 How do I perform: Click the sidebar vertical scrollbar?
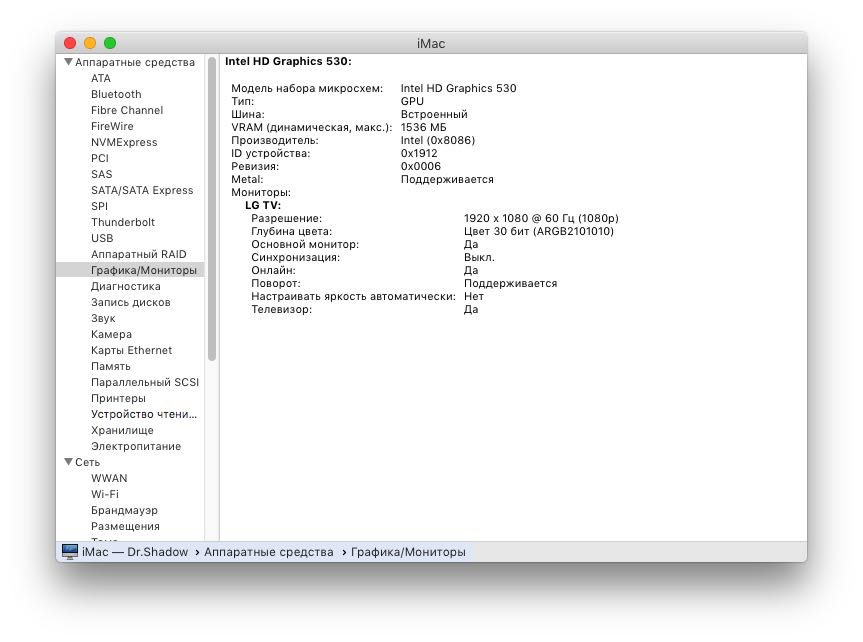212,210
